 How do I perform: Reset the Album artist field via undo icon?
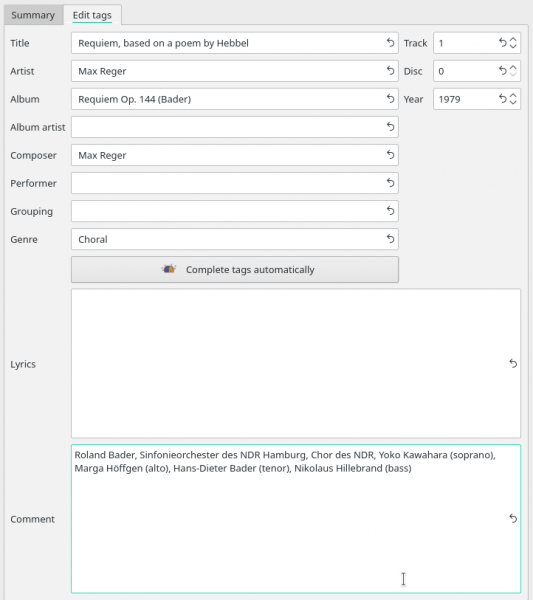(x=390, y=127)
